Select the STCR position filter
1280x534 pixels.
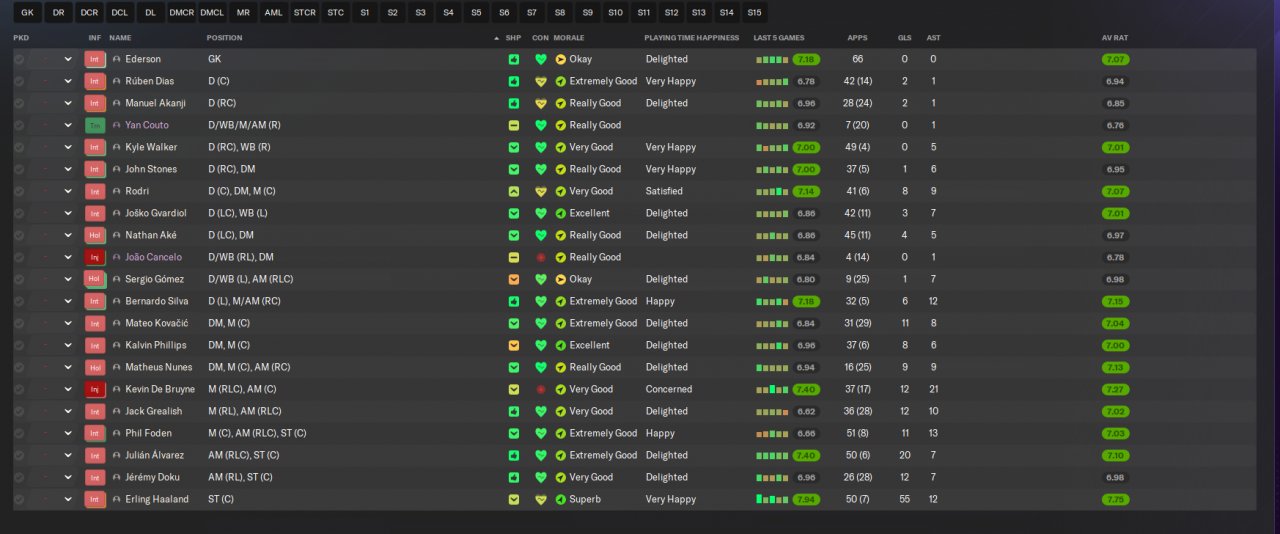304,13
